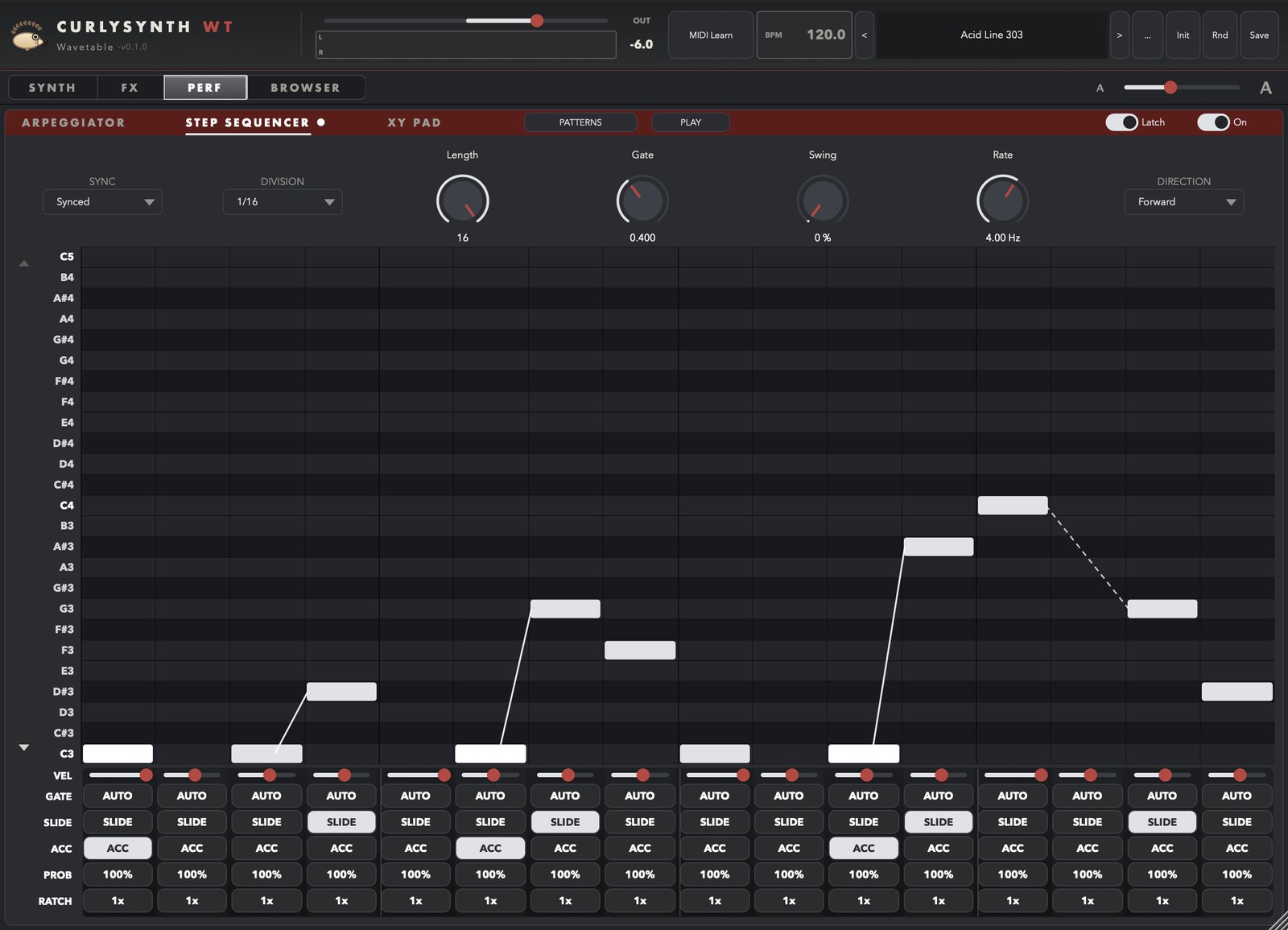Toggle the Latch switch
This screenshot has height=930, width=1288.
[x=1121, y=122]
